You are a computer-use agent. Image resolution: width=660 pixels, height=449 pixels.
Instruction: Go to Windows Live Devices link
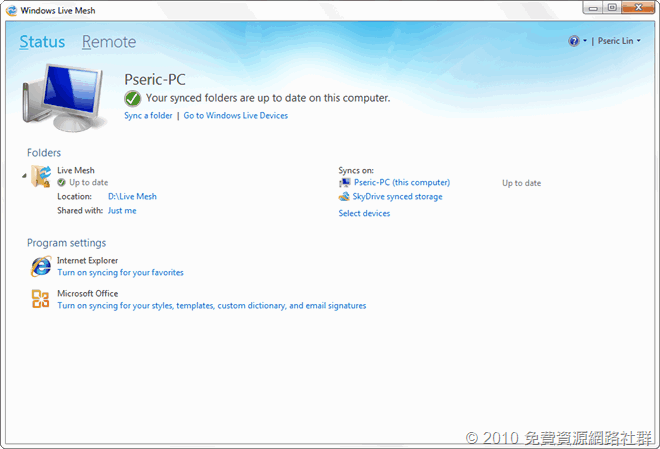[x=236, y=115]
